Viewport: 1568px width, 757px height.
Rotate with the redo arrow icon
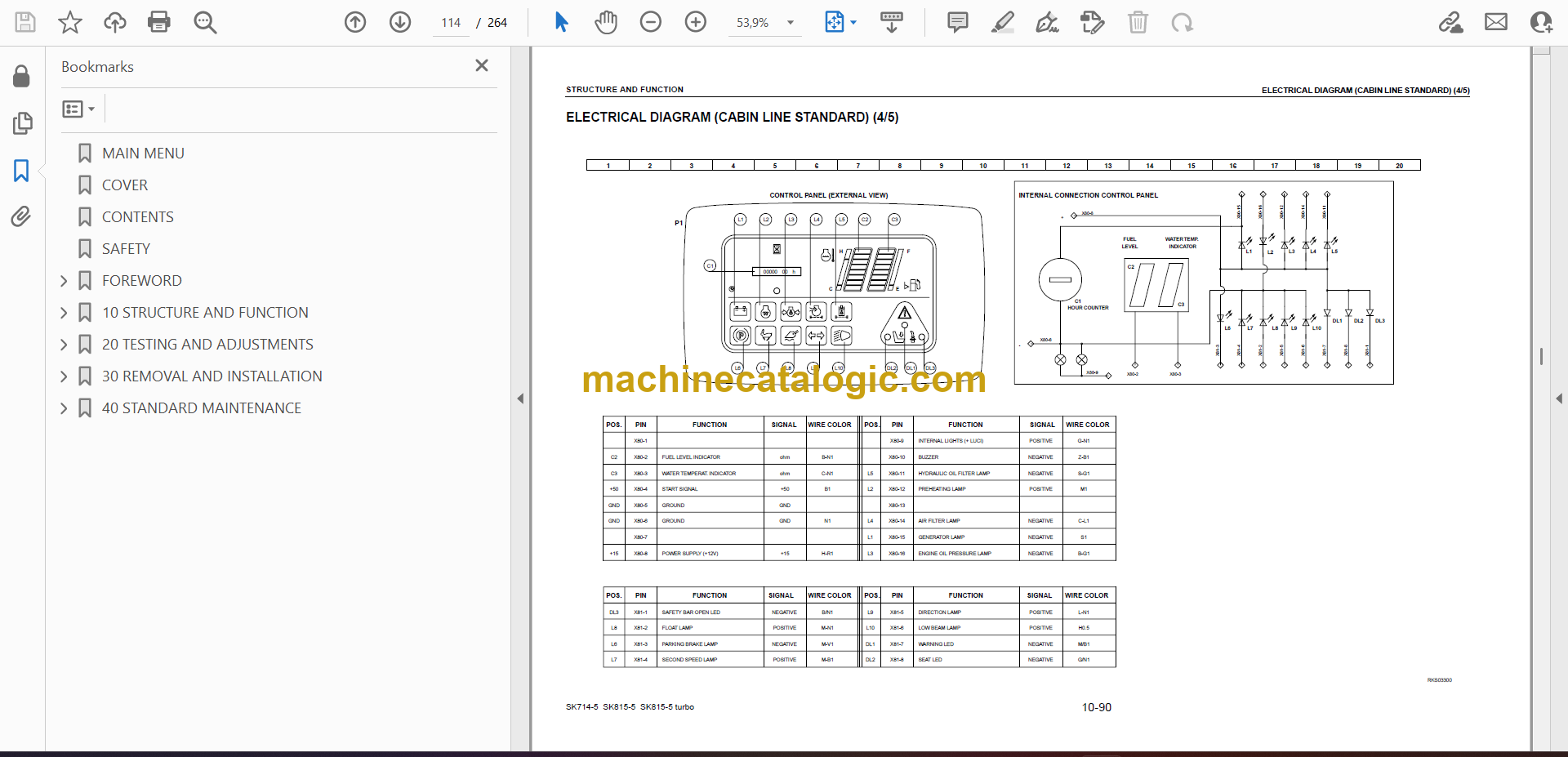click(1182, 22)
